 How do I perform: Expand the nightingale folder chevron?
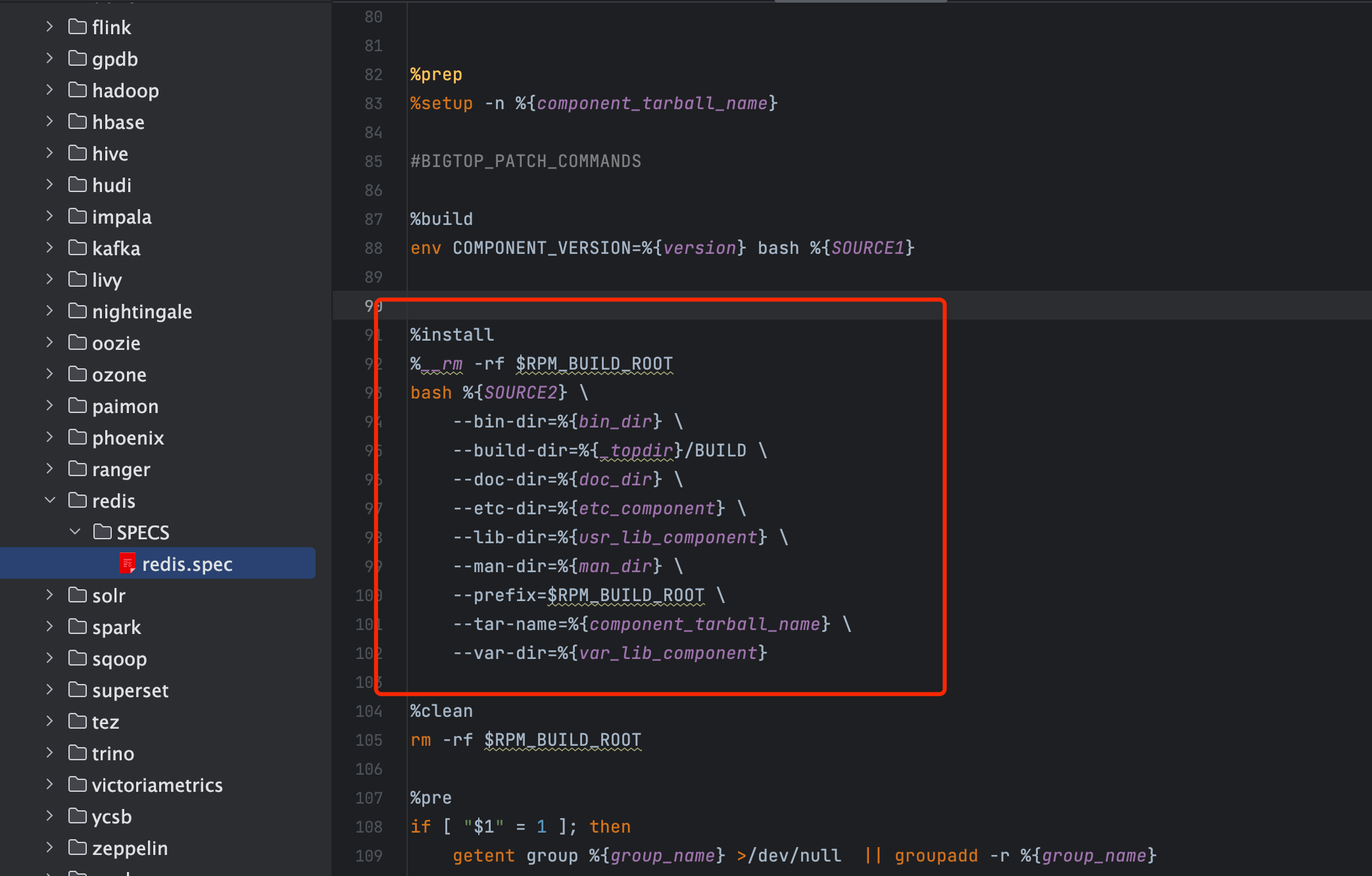pos(49,311)
